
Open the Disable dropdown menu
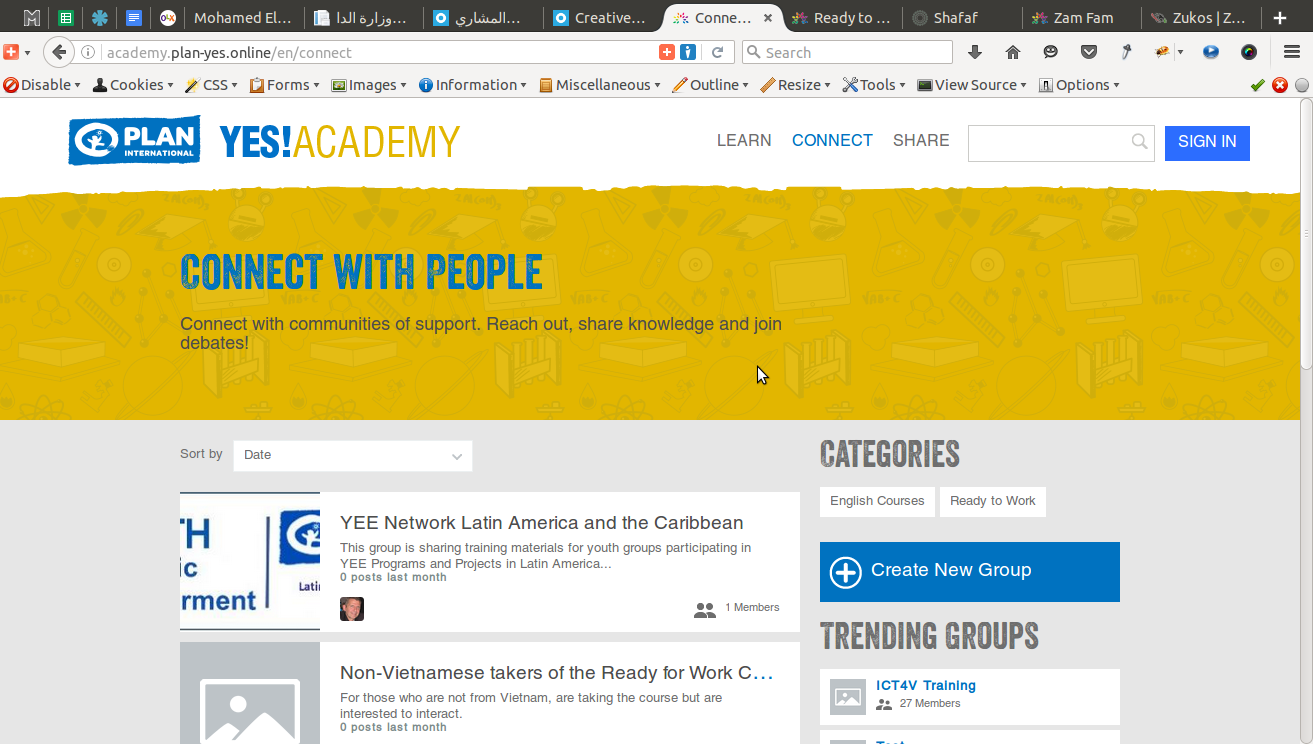coord(43,85)
